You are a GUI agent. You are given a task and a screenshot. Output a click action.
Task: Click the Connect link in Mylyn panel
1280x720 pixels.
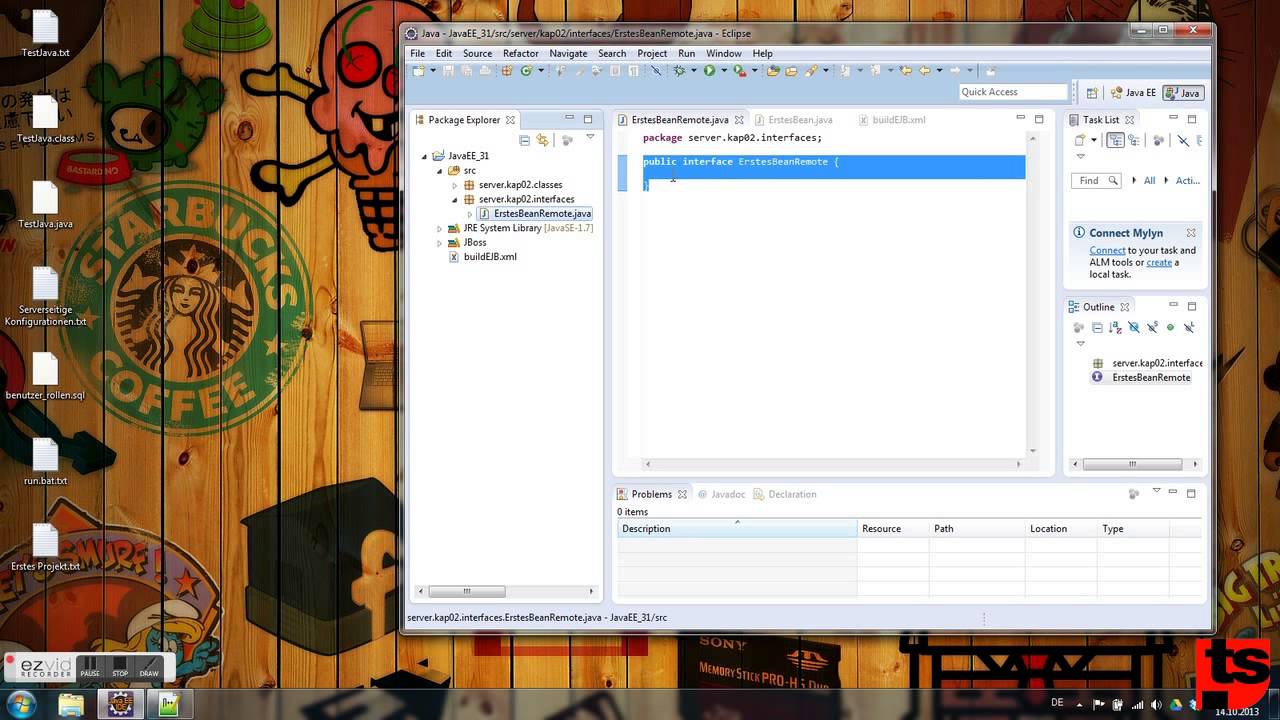pos(1107,251)
